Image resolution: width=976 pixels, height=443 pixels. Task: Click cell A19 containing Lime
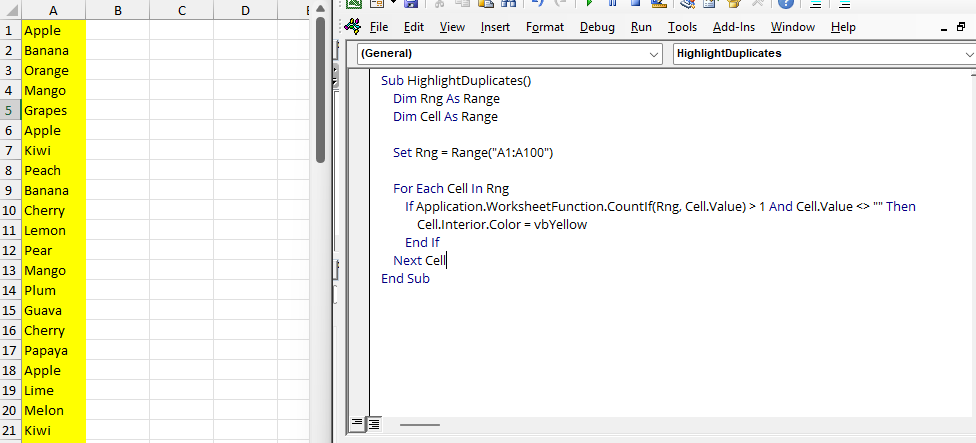pos(54,391)
